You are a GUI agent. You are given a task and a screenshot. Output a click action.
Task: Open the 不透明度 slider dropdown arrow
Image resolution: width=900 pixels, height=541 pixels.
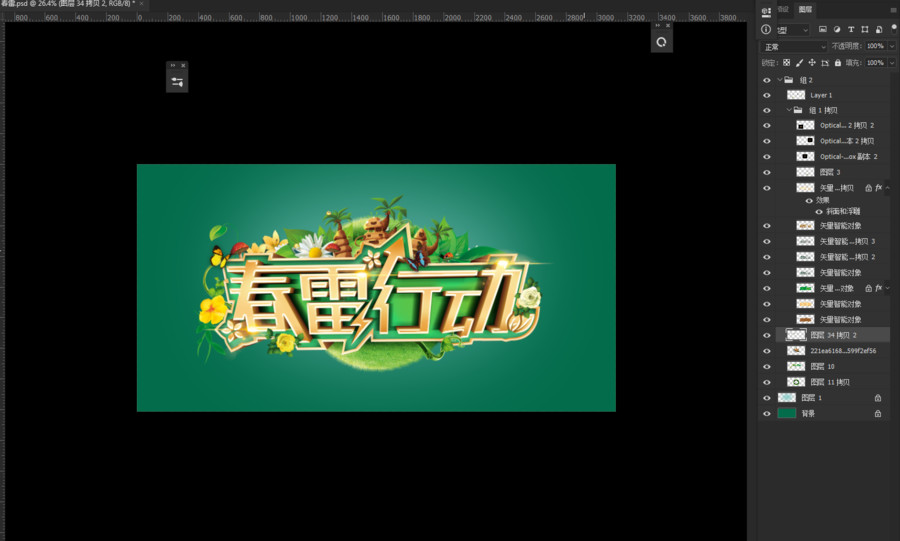point(892,46)
